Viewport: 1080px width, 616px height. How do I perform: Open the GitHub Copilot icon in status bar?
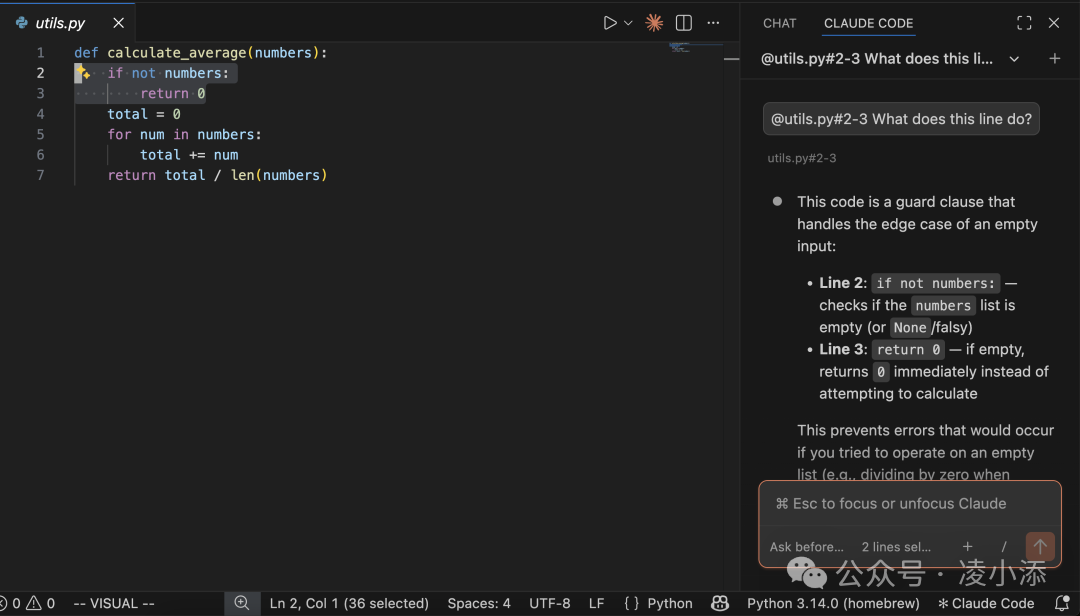[720, 603]
